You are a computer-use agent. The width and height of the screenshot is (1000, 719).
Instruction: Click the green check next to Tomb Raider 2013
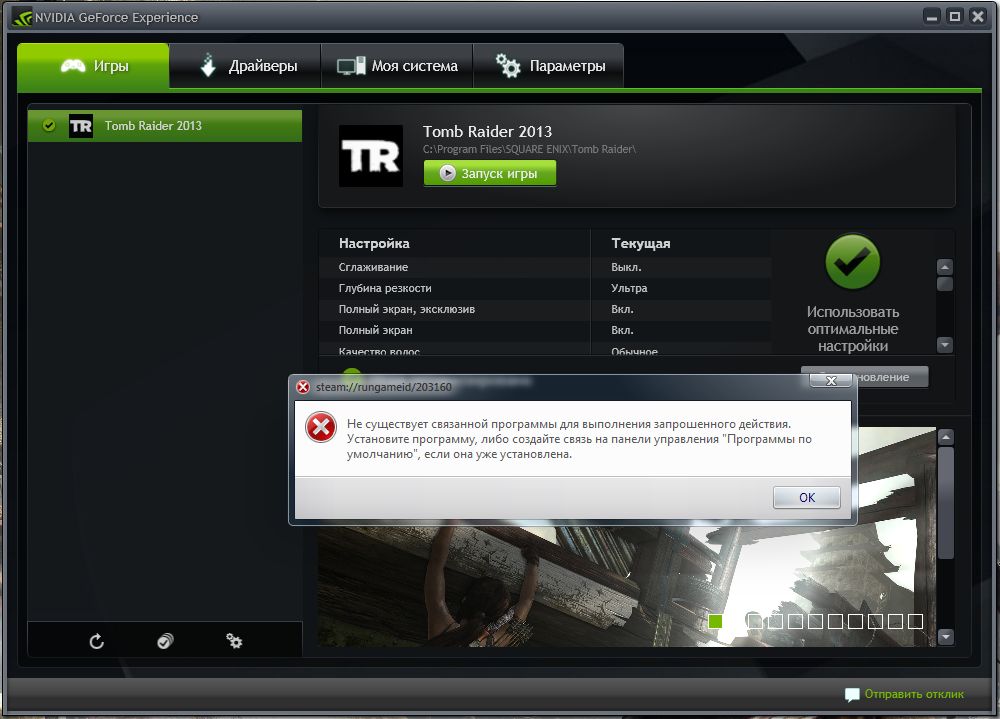pos(48,125)
